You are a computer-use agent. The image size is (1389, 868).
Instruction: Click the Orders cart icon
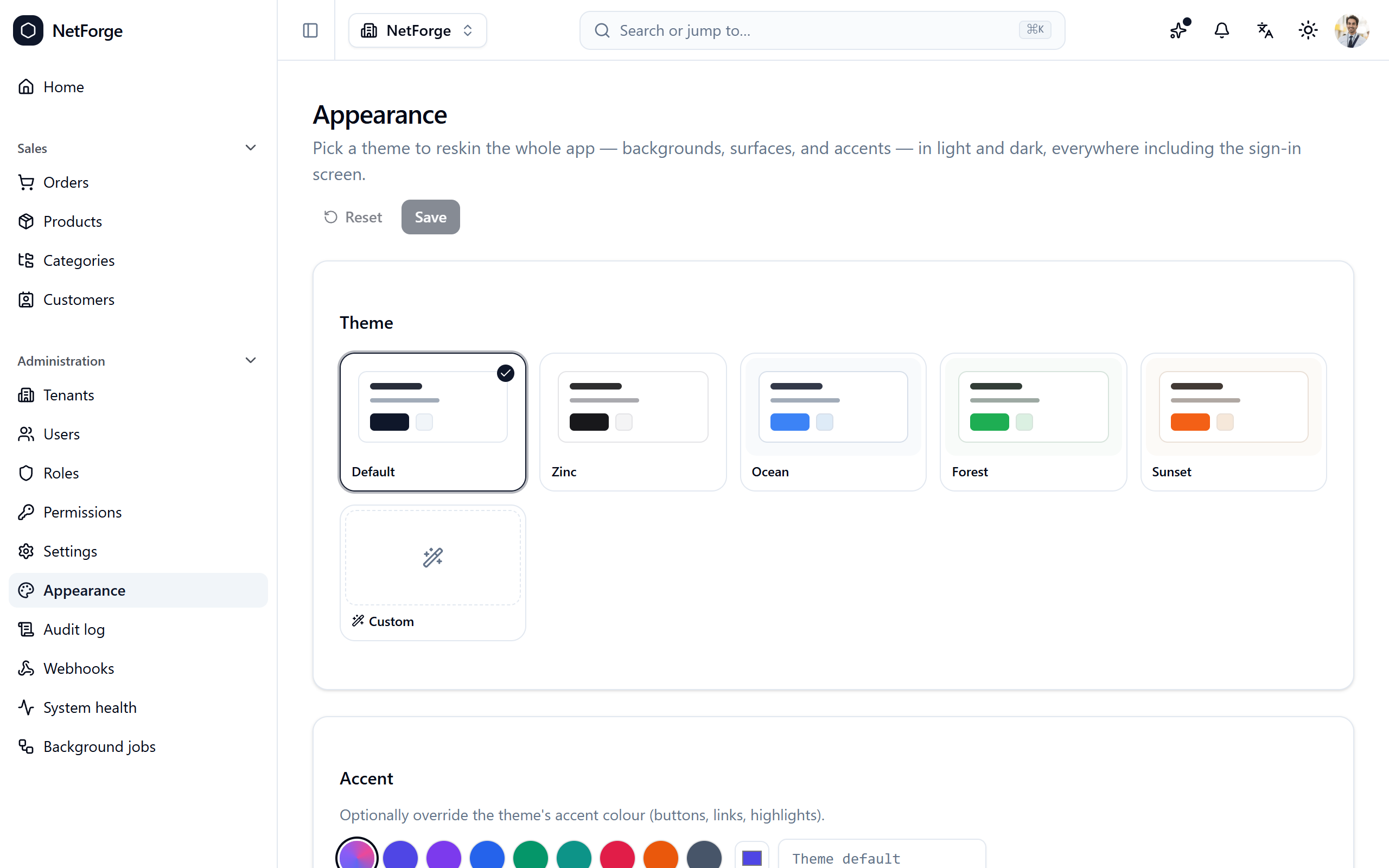click(26, 182)
